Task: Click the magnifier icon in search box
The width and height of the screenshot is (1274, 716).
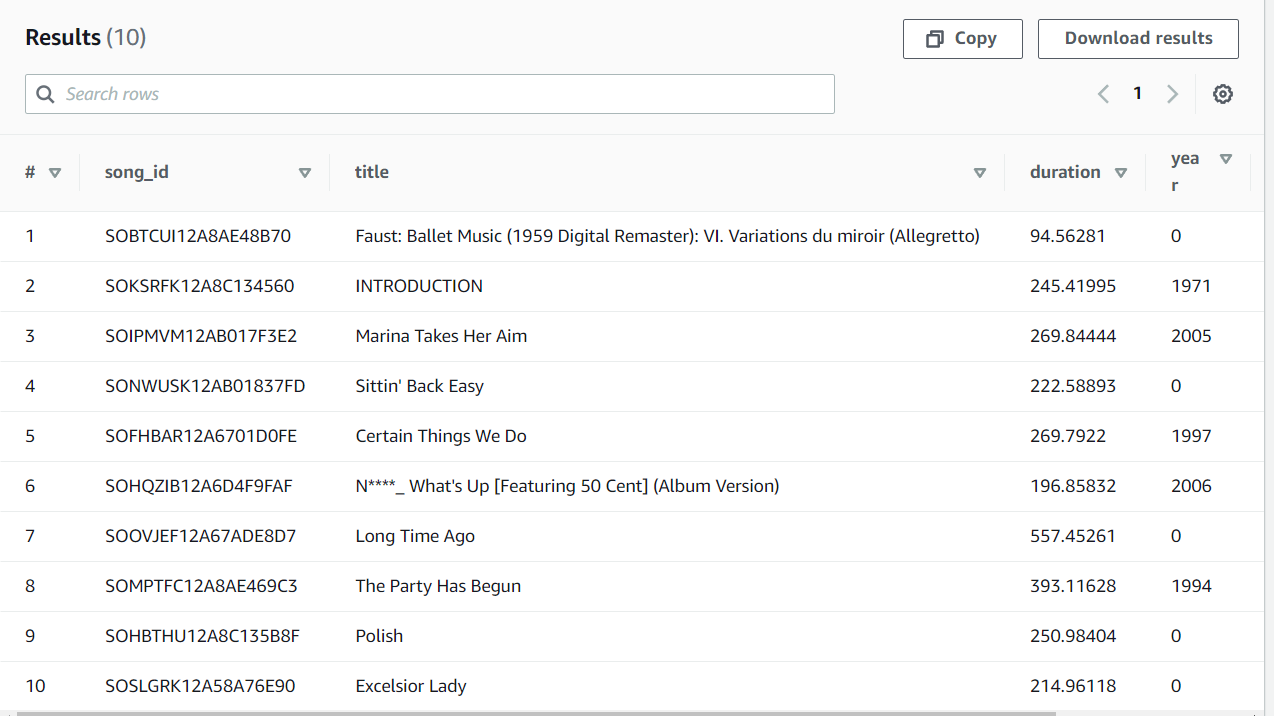Action: click(45, 94)
